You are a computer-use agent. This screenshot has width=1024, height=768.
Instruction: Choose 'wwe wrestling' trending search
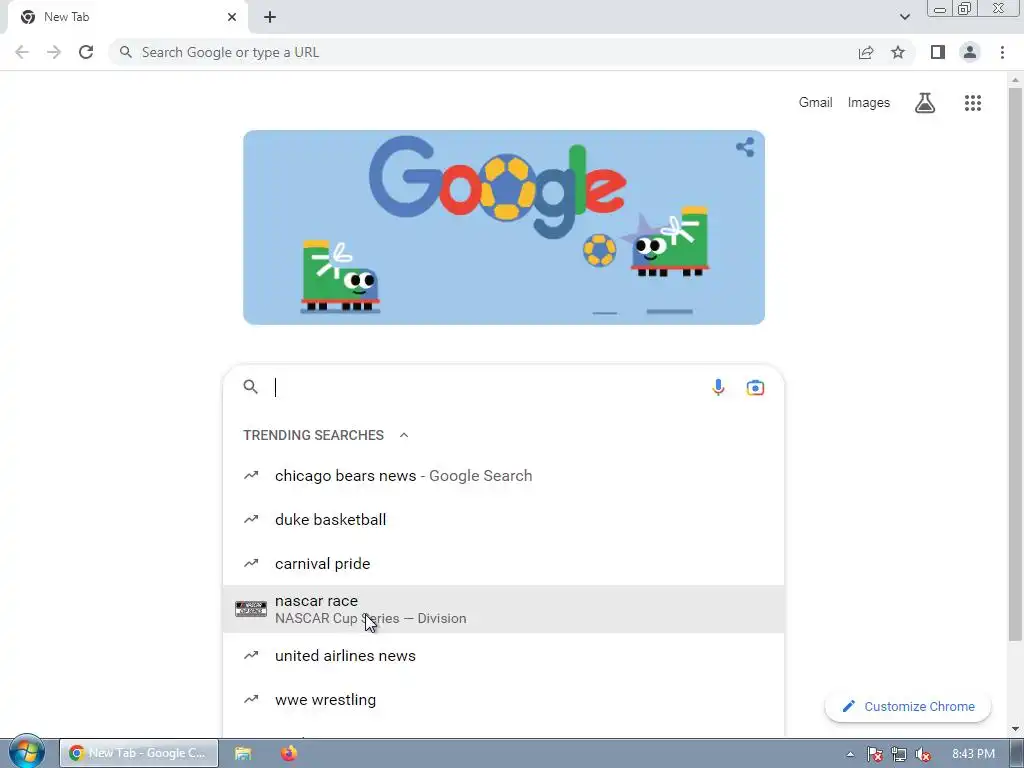coord(503,700)
